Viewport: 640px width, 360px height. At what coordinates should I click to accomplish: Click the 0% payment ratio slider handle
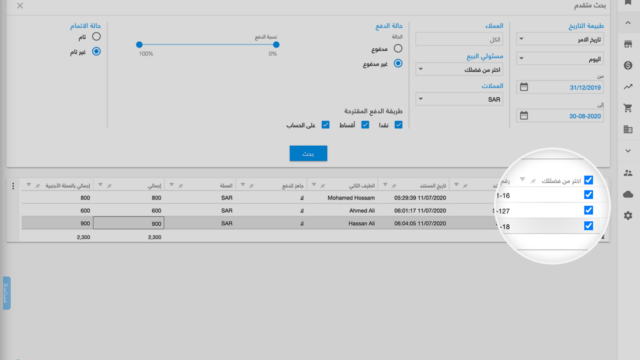[x=276, y=44]
